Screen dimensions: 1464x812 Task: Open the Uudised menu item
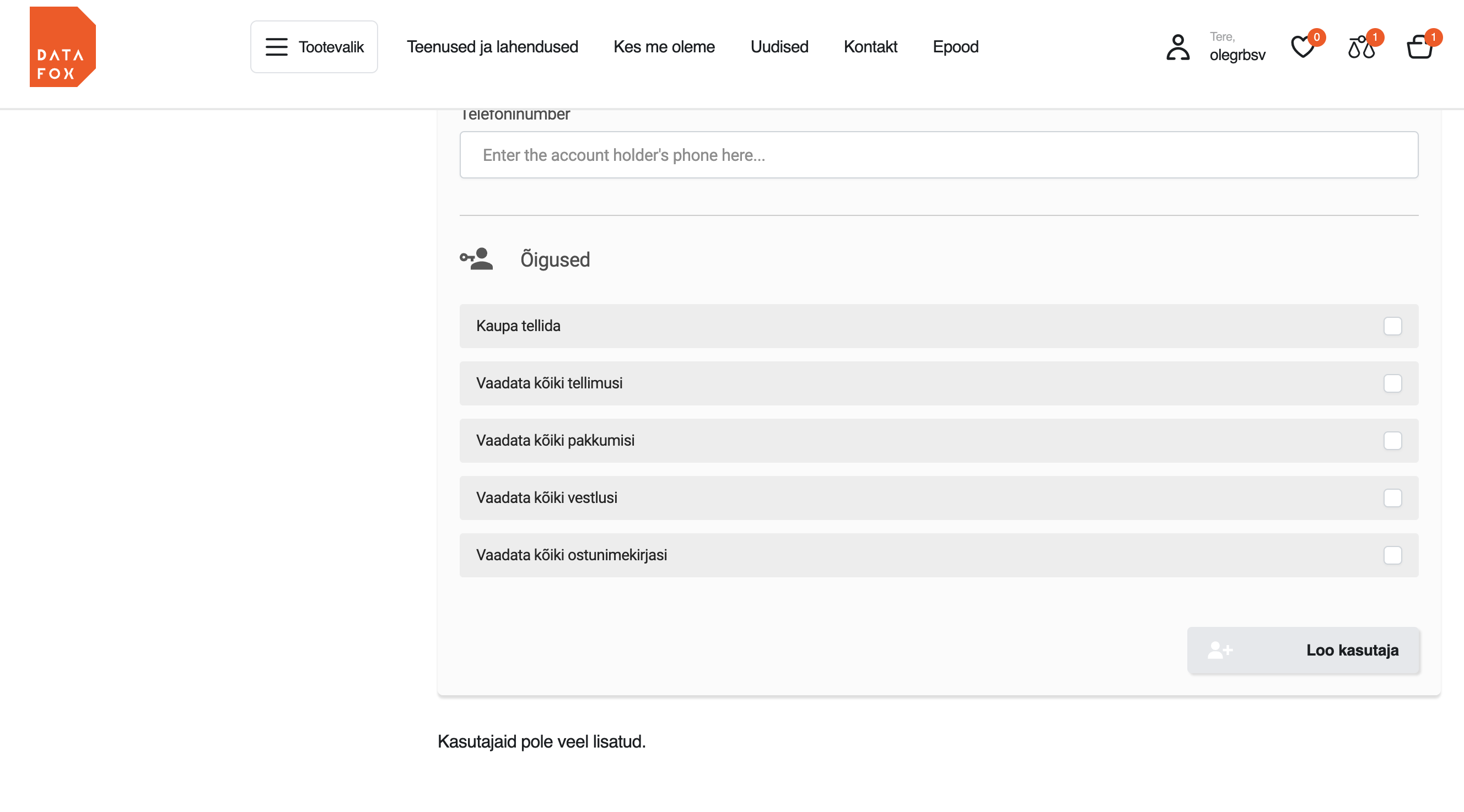click(779, 47)
